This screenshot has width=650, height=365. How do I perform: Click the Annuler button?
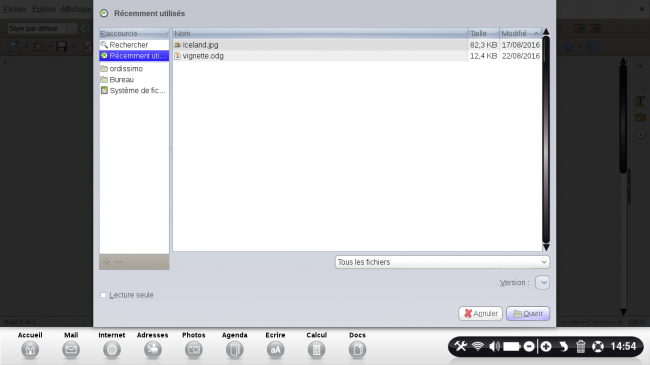480,314
